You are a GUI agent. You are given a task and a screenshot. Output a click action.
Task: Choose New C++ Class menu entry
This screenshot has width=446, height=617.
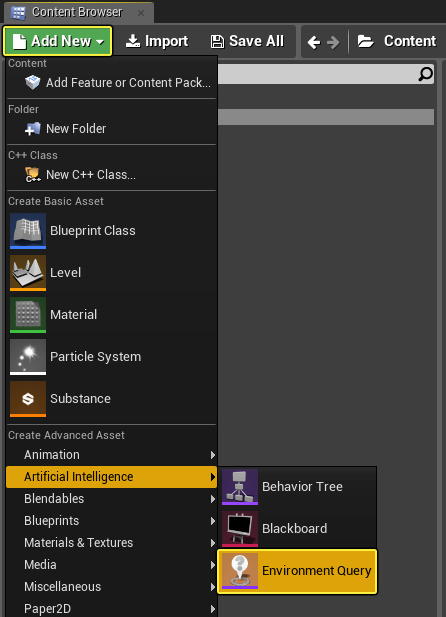(111, 175)
